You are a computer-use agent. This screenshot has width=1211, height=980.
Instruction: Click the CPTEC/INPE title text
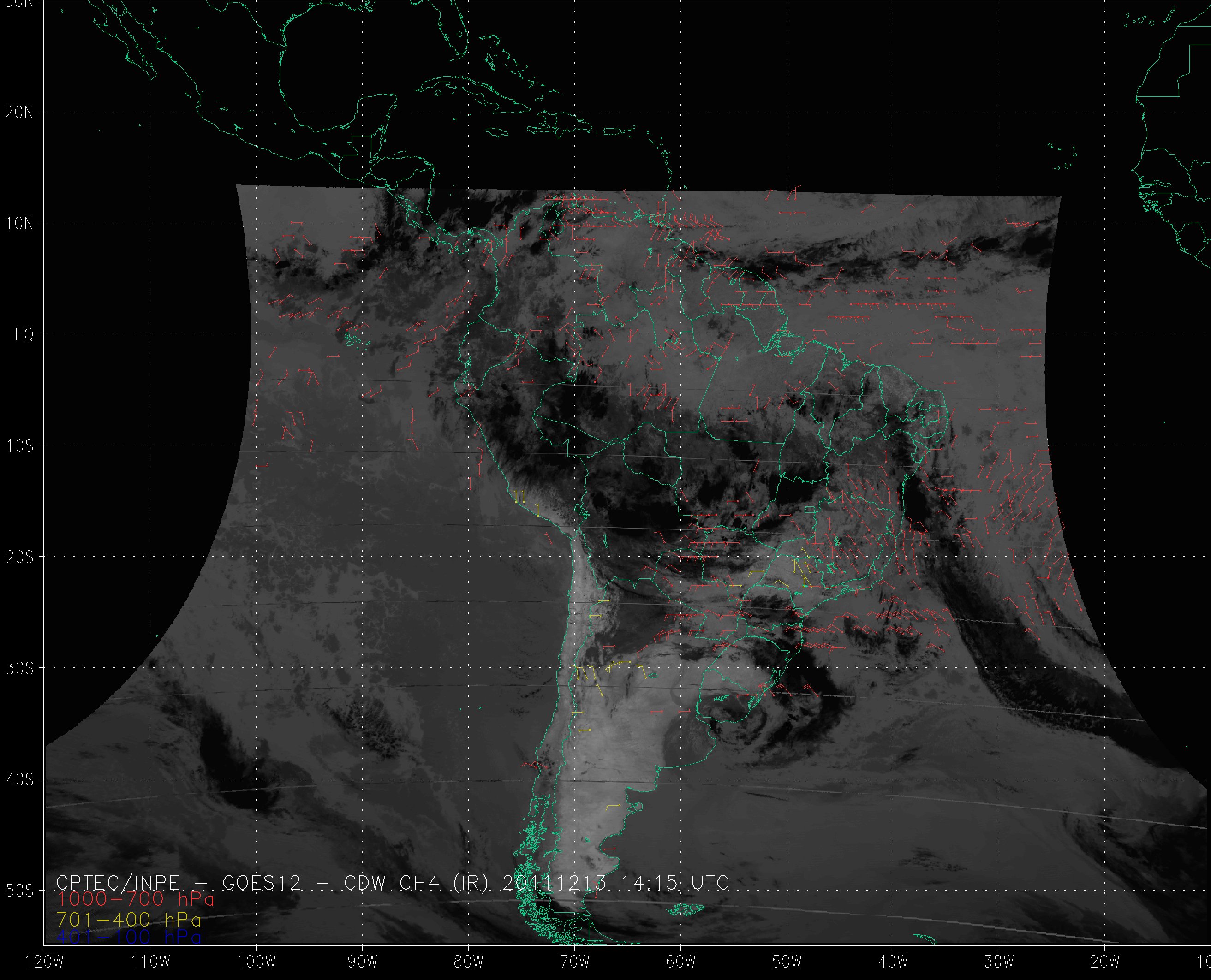click(x=118, y=883)
